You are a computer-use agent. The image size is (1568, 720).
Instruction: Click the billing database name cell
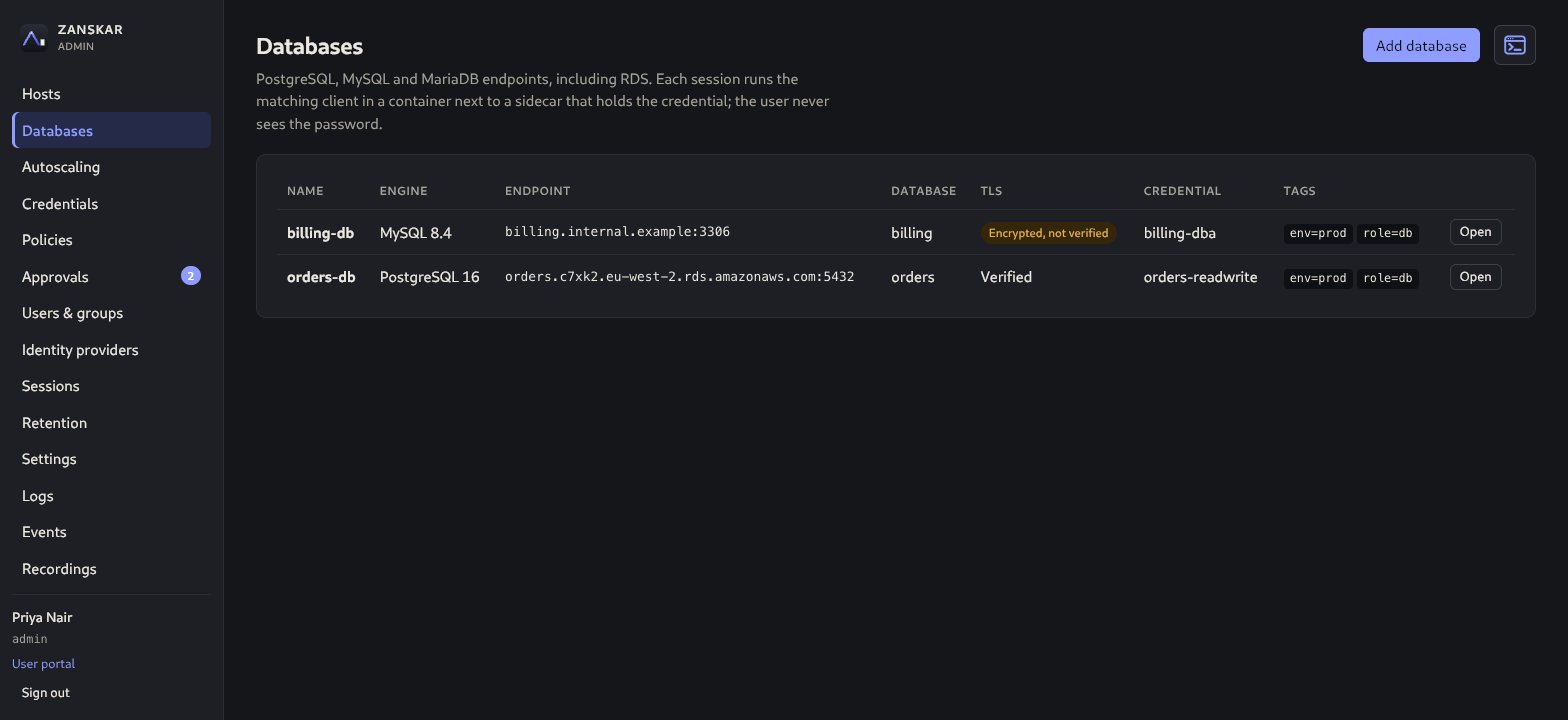(x=912, y=232)
